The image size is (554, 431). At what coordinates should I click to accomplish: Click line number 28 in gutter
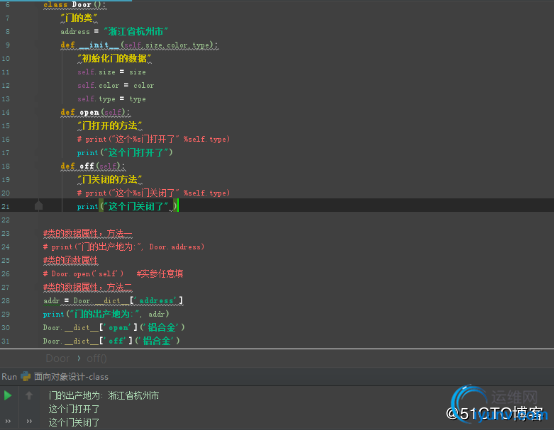(x=6, y=301)
